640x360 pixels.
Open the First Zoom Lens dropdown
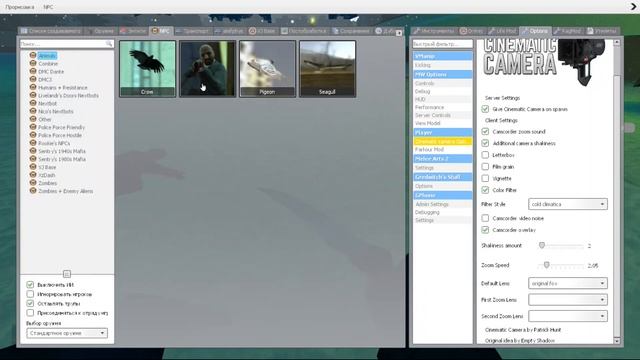point(568,300)
